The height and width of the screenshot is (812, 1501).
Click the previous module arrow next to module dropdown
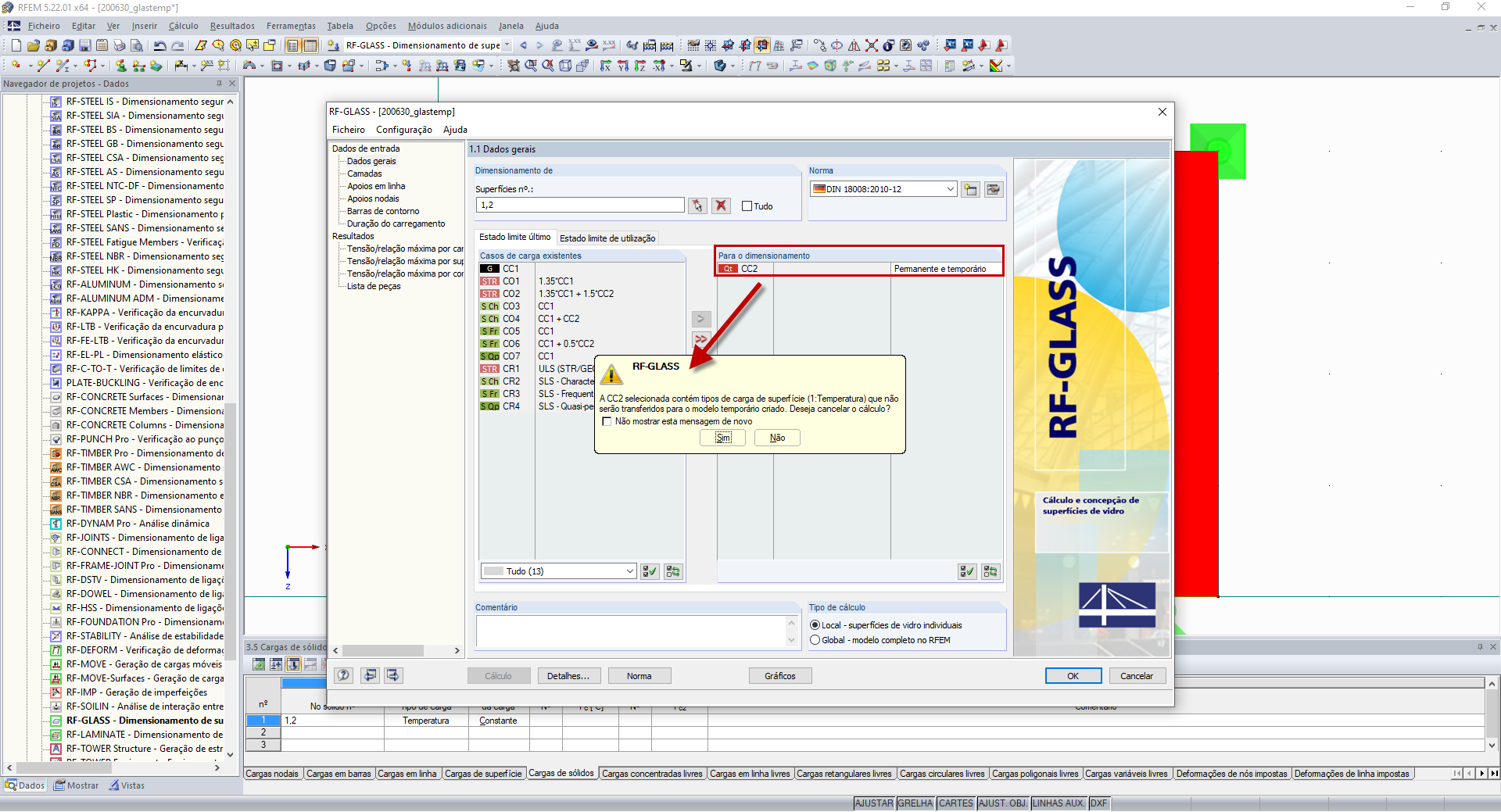(523, 45)
